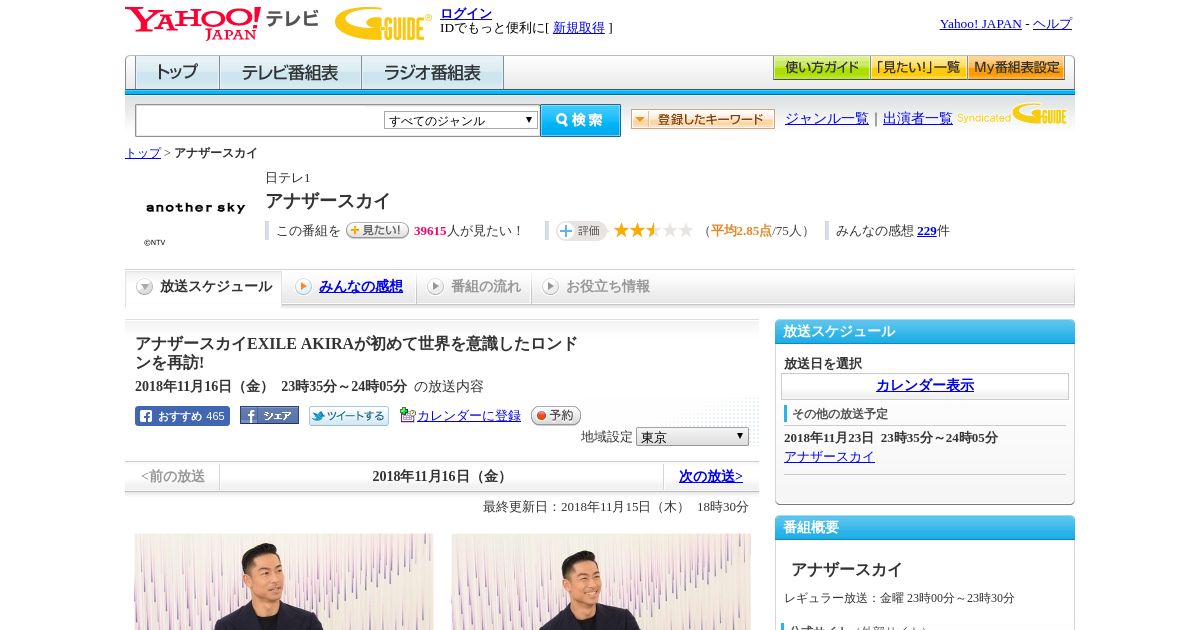The width and height of the screenshot is (1200, 630).
Task: Select the お役立ち情報 tab
Action: pyautogui.click(x=596, y=287)
